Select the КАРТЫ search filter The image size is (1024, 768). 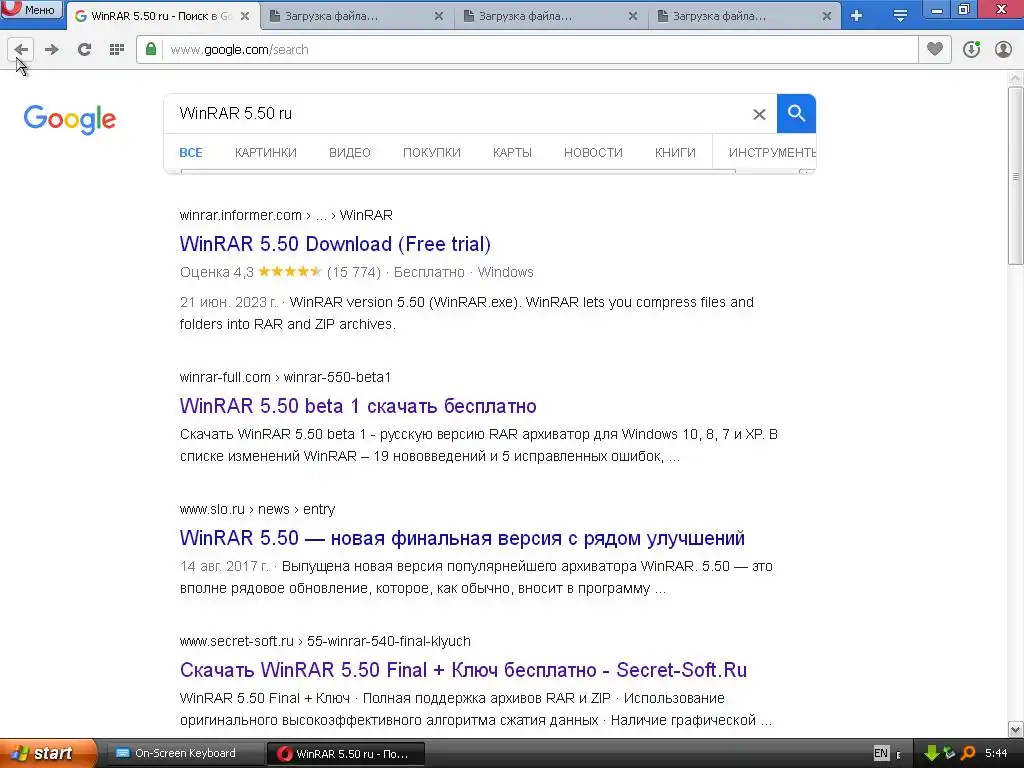512,153
